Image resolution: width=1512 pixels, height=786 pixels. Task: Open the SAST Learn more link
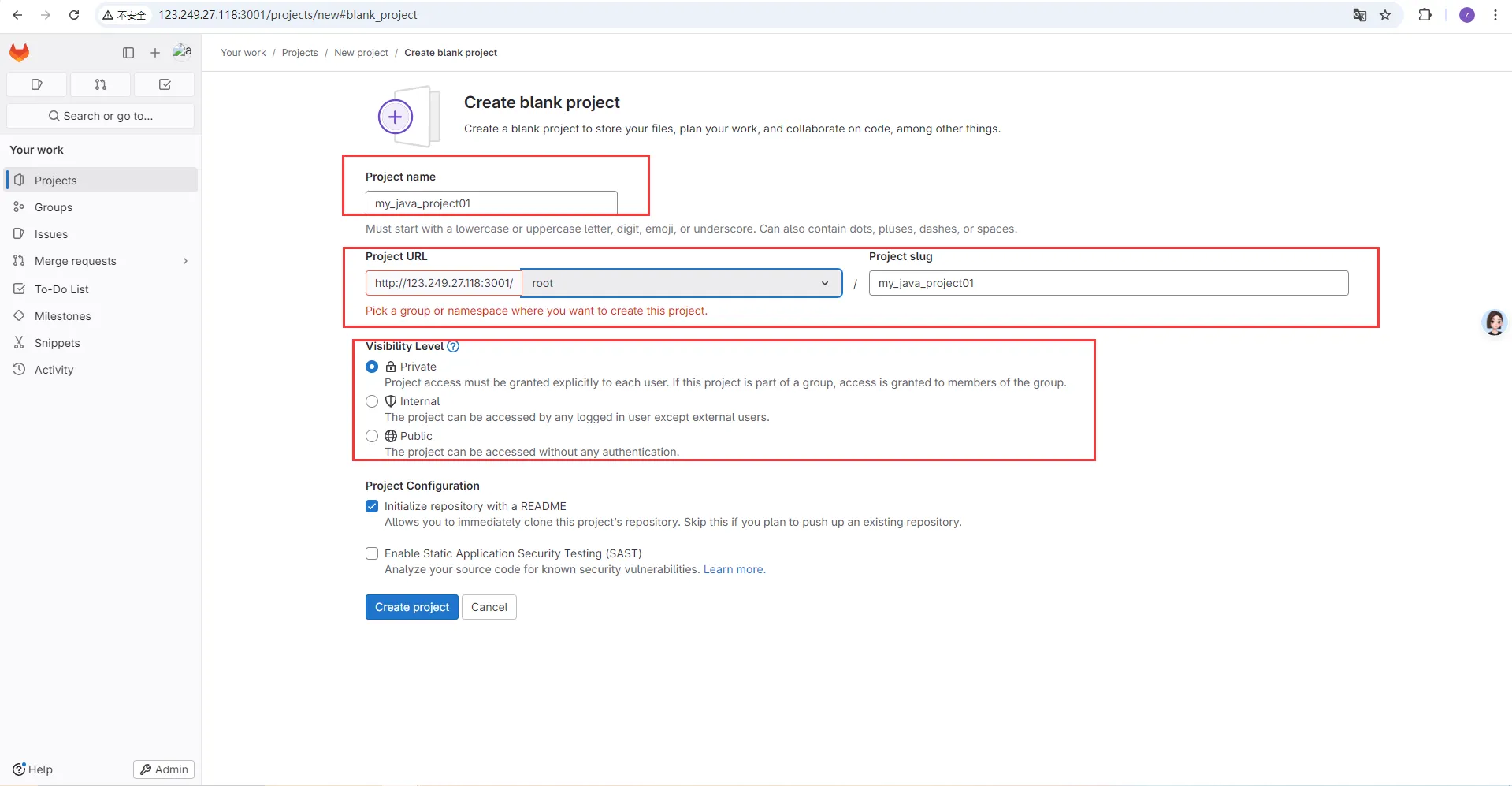(734, 569)
